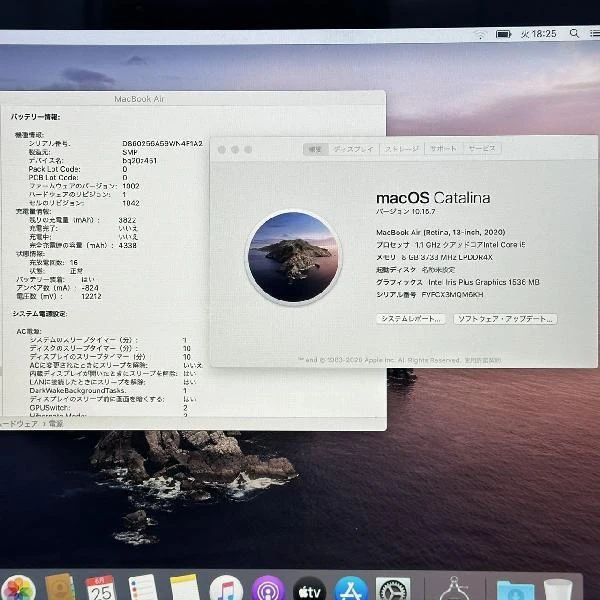Click the Wi-Fi status icon
The image size is (600, 600).
tap(479, 34)
